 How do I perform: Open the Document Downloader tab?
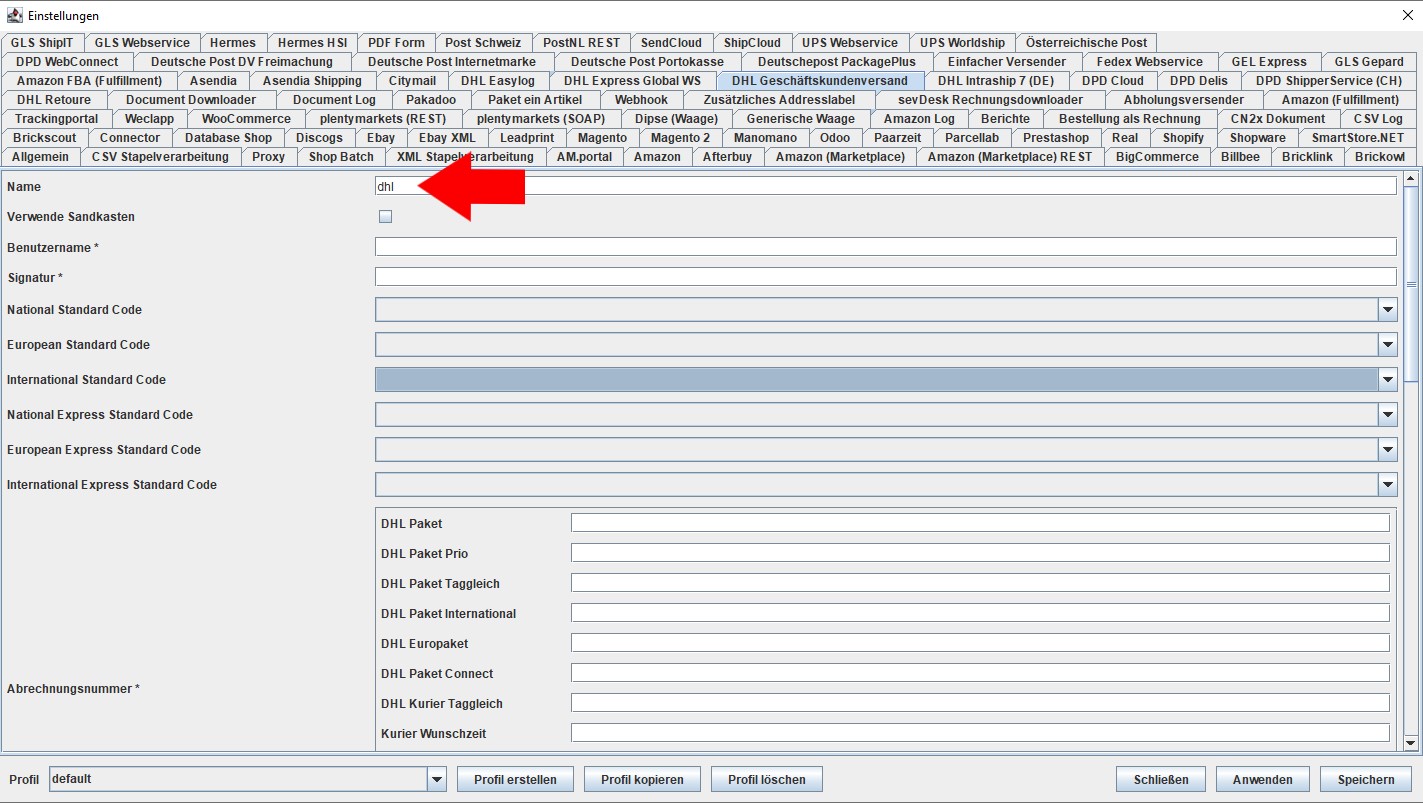click(x=191, y=100)
